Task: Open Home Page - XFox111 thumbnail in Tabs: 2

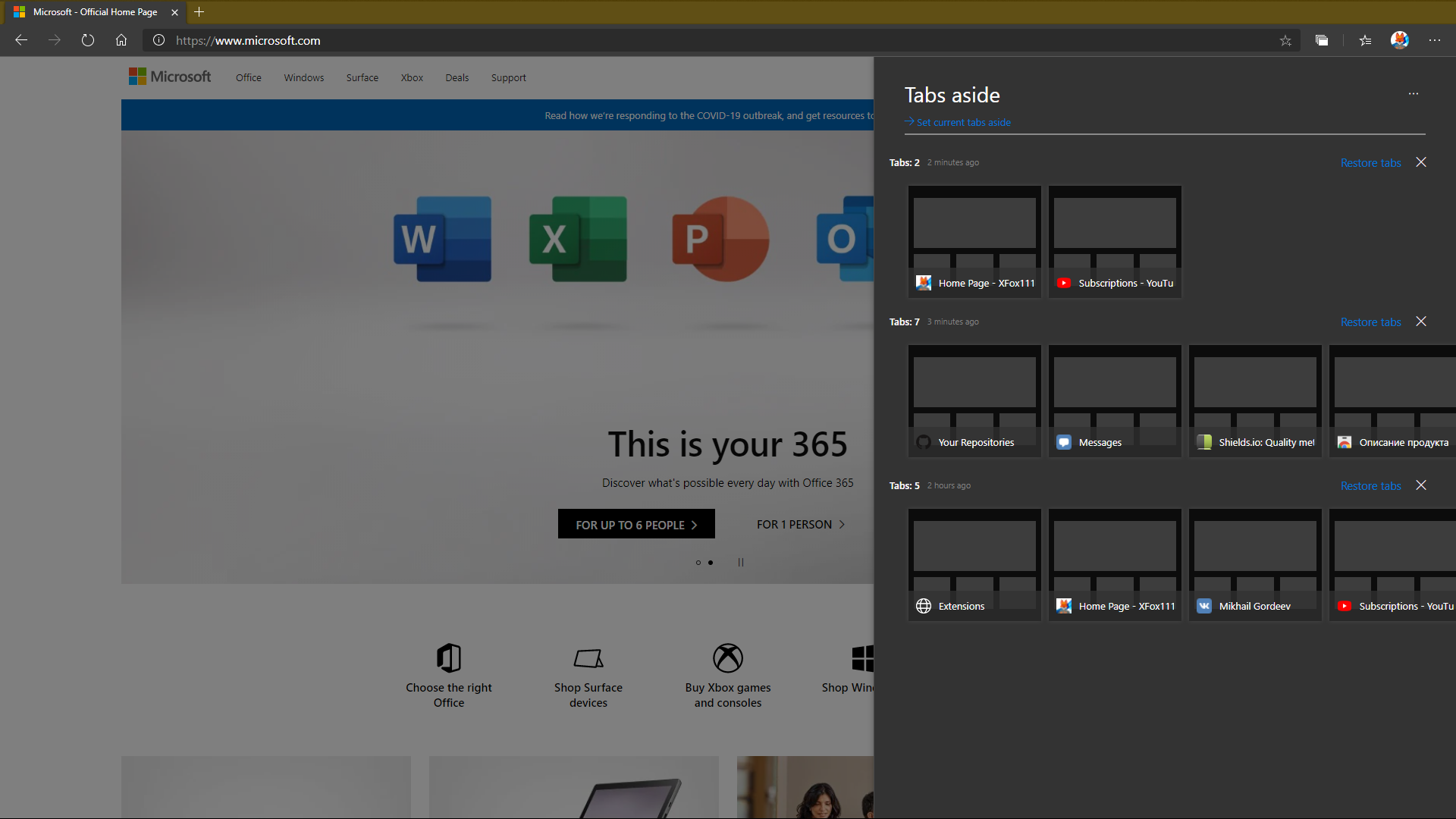Action: pos(974,242)
